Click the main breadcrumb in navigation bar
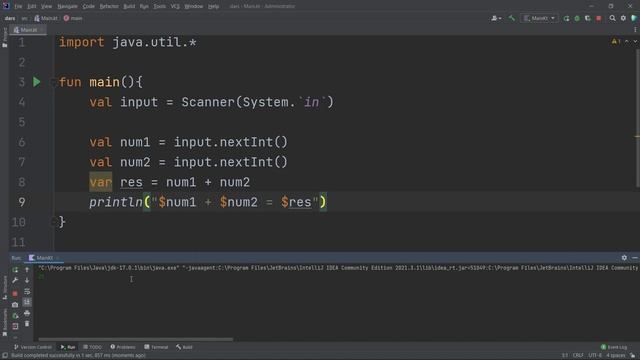Image resolution: width=640 pixels, height=360 pixels. (73, 18)
